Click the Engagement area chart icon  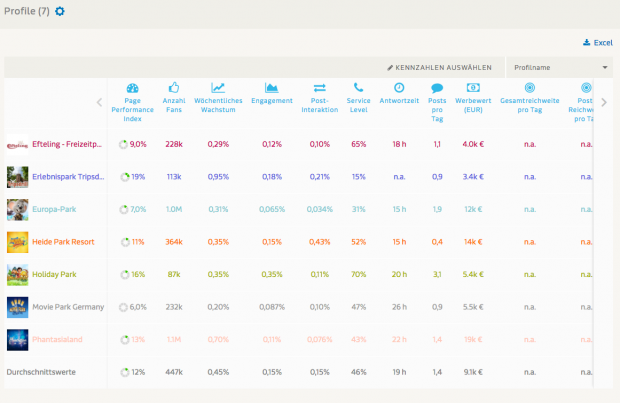click(x=272, y=88)
